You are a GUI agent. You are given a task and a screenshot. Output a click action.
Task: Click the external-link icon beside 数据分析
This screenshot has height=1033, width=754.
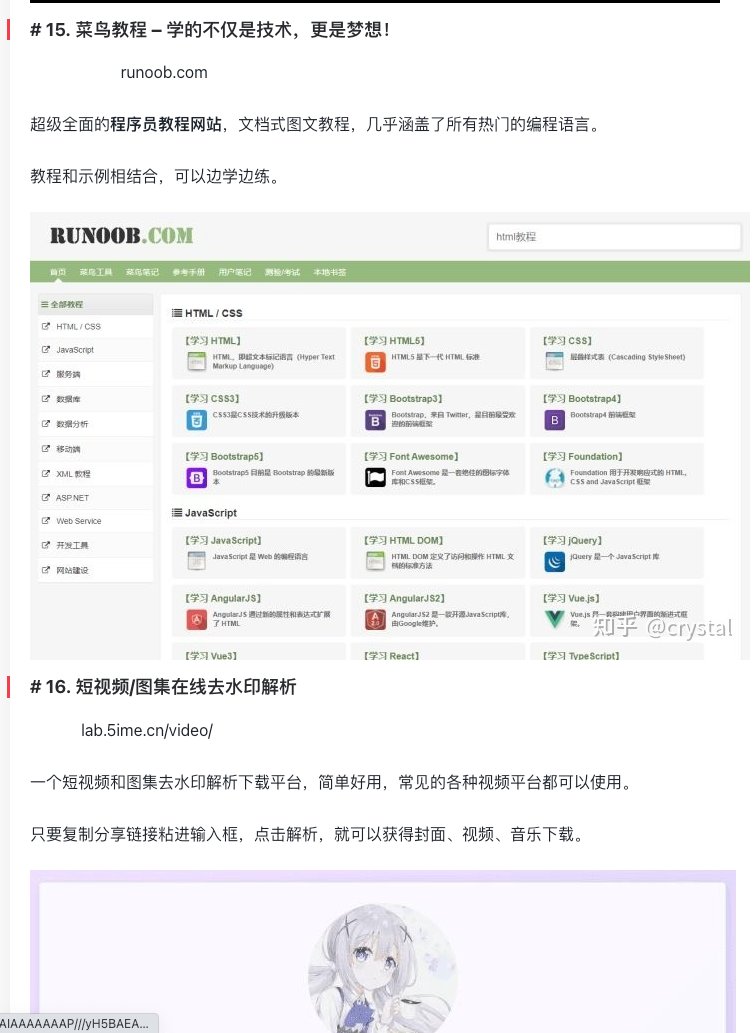click(45, 424)
